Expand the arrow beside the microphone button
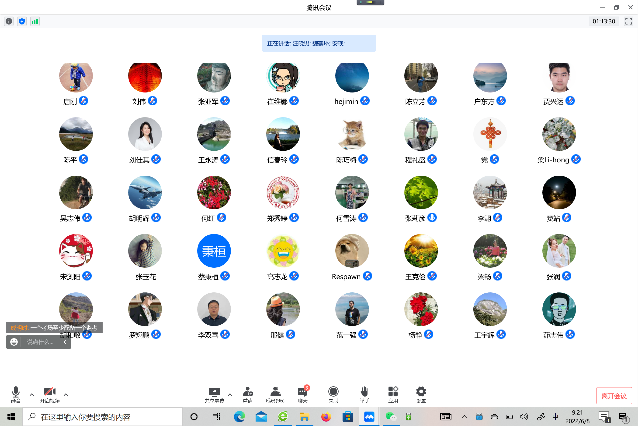This screenshot has width=638, height=426. pyautogui.click(x=31, y=393)
